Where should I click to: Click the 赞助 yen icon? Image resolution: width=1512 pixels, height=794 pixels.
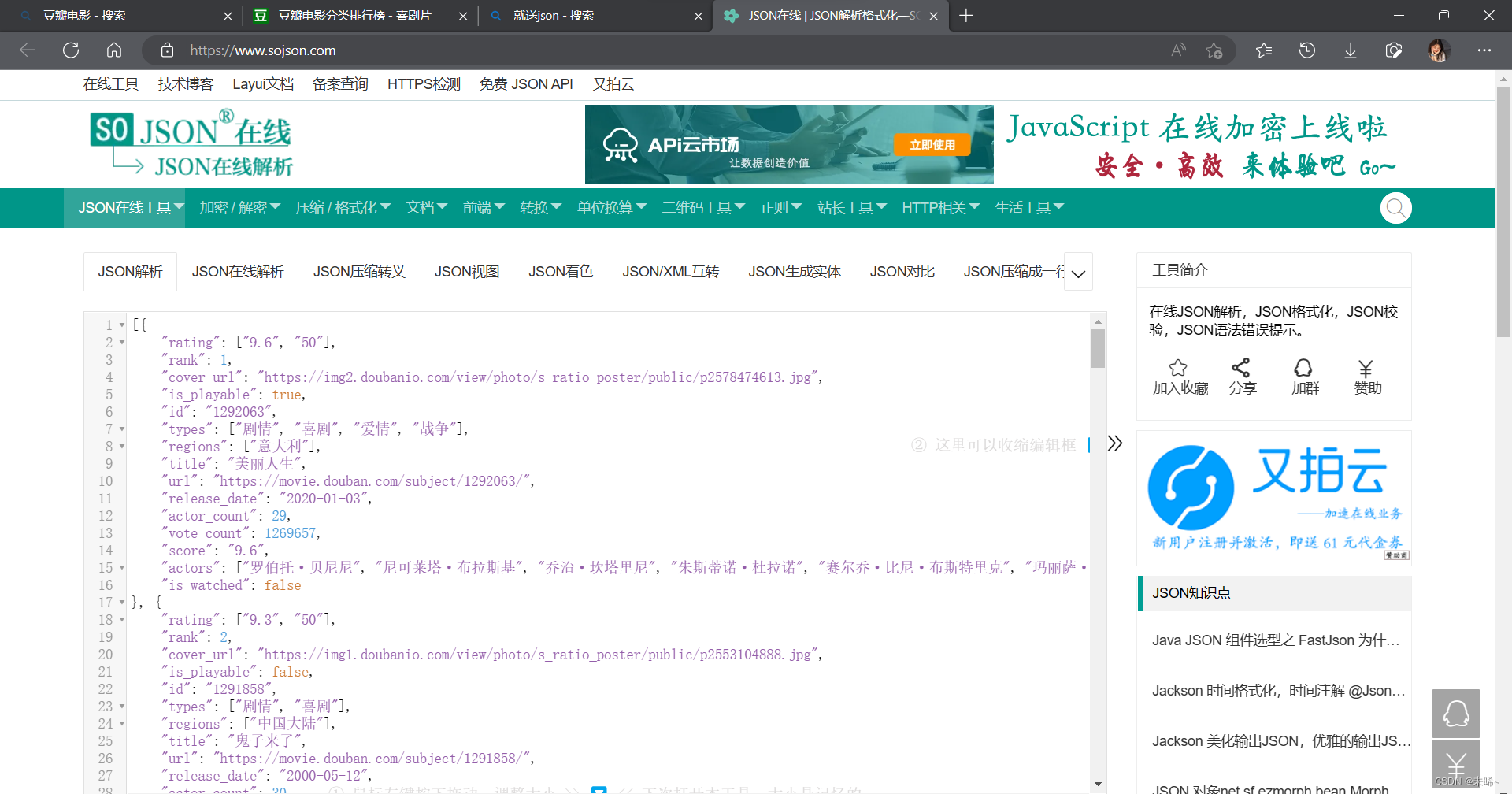pos(1366,368)
